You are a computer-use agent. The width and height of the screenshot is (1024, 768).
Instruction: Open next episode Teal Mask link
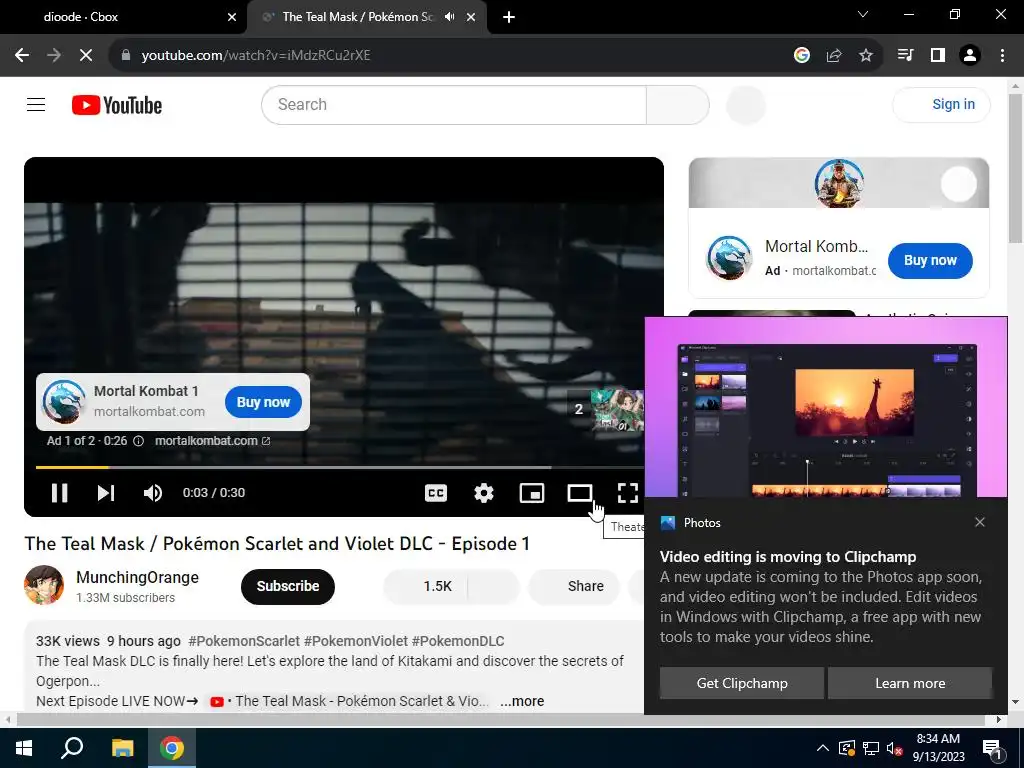pyautogui.click(x=349, y=701)
